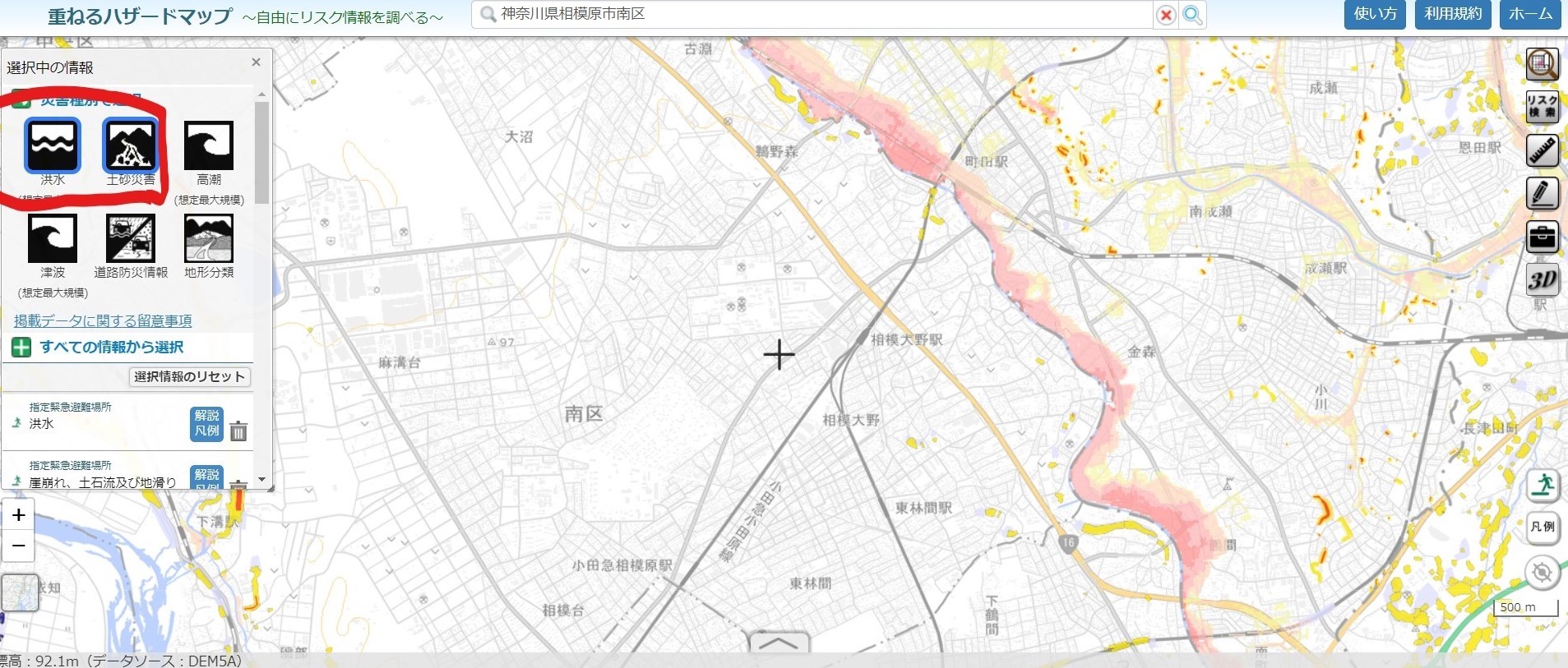Toggle the 洪水 flood hazard layer
The height and width of the screenshot is (668, 1568).
pos(53,145)
